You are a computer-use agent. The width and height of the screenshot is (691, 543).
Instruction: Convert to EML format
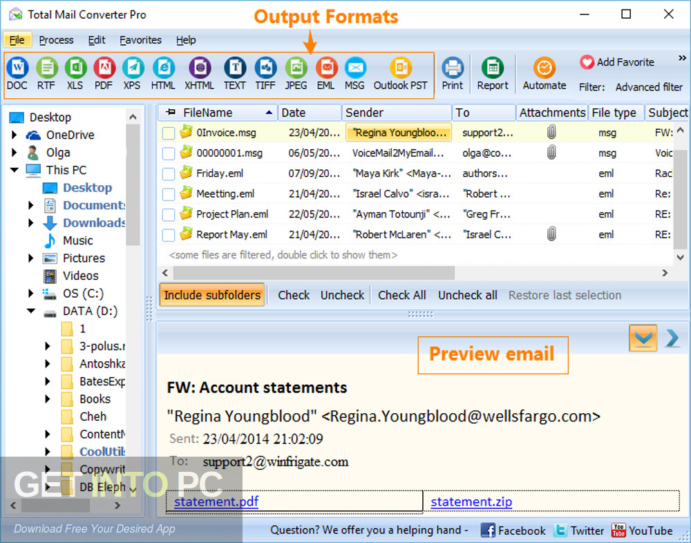(x=326, y=74)
